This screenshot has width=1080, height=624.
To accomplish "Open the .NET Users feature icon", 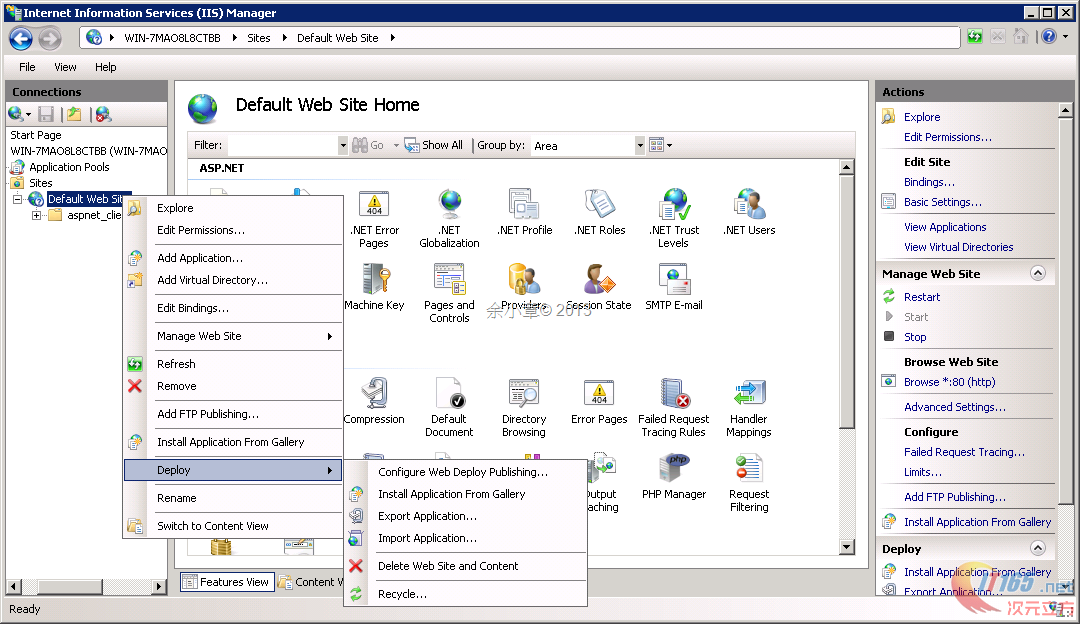I will 749,205.
